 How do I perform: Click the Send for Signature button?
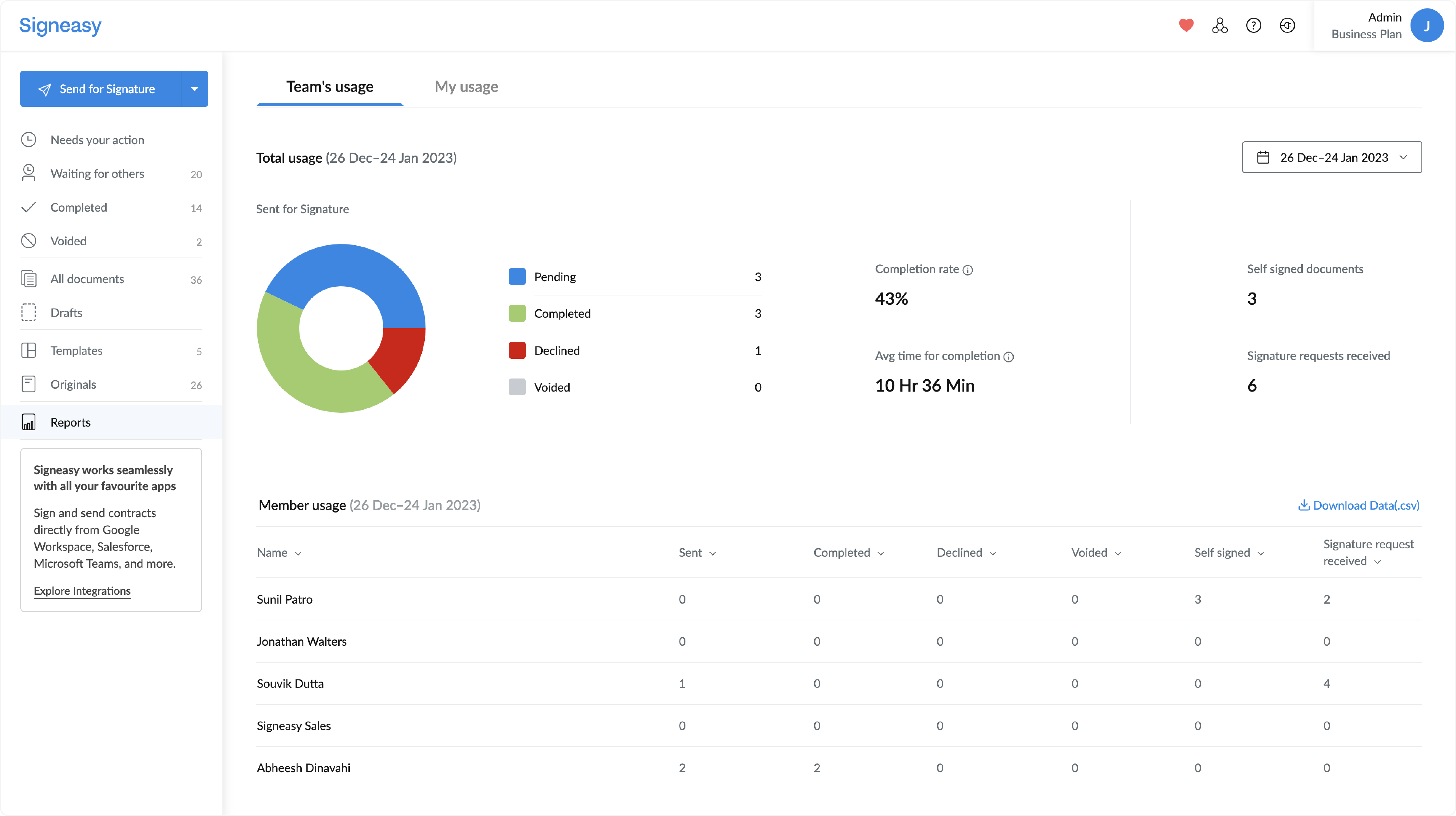[101, 89]
